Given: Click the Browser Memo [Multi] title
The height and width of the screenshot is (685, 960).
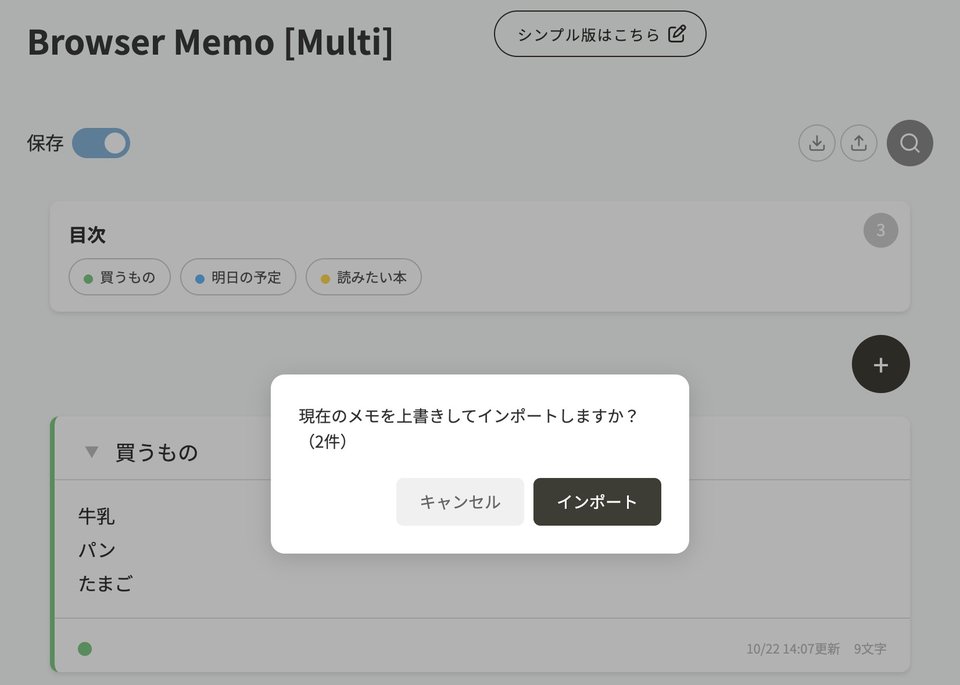Looking at the screenshot, I should pyautogui.click(x=210, y=42).
